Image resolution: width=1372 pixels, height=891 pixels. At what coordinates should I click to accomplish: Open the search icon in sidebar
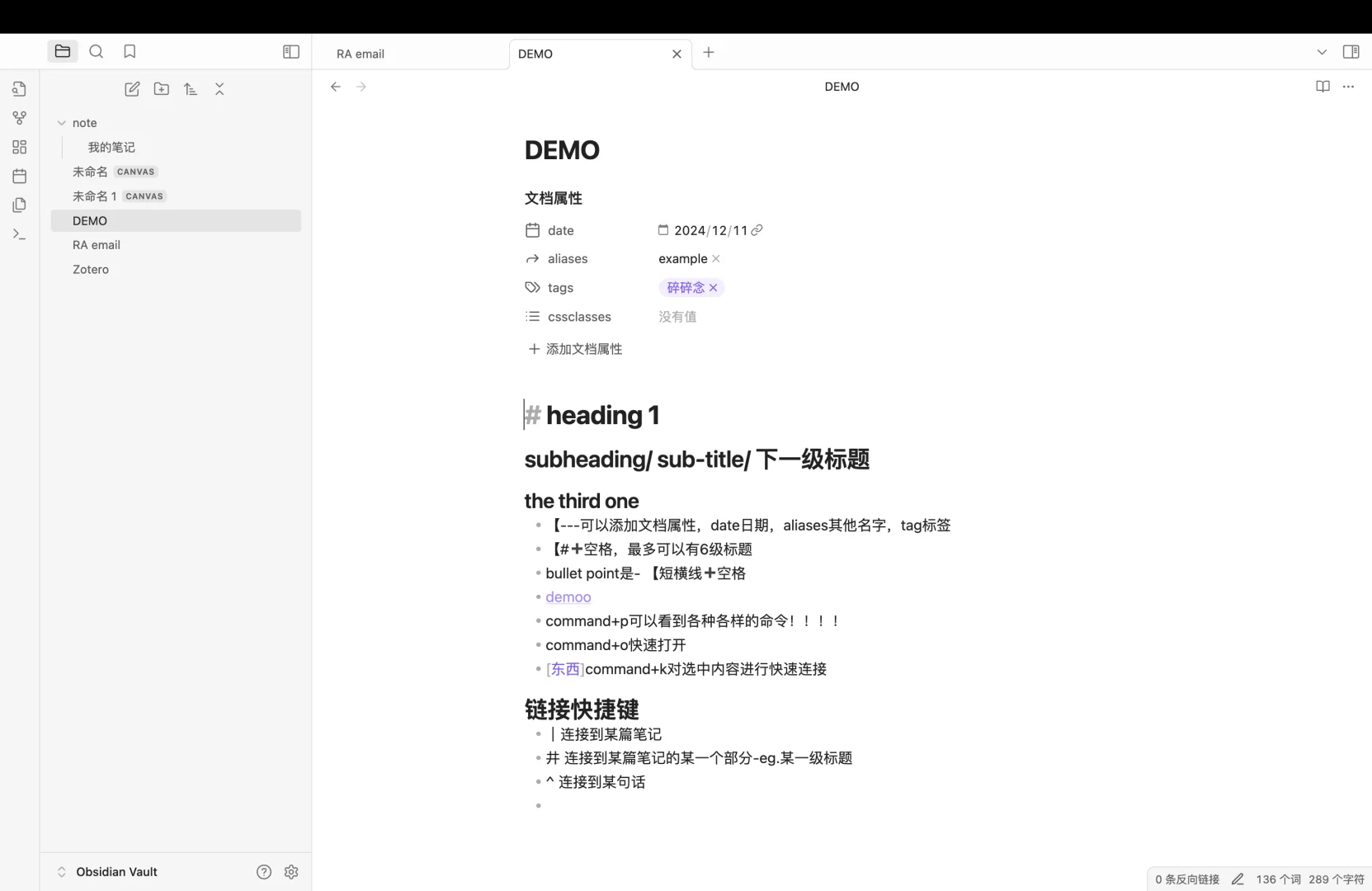pyautogui.click(x=97, y=51)
